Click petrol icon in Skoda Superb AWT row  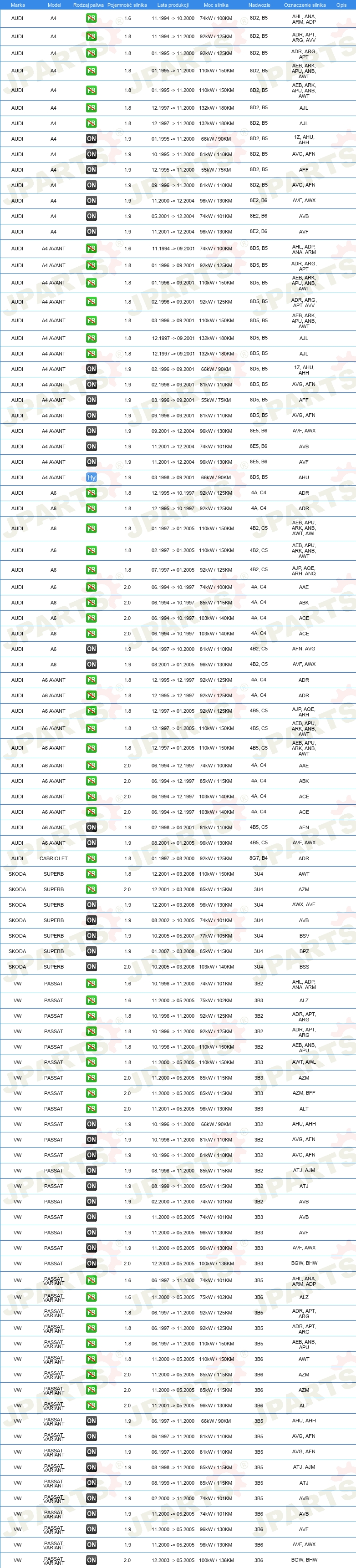point(92,874)
